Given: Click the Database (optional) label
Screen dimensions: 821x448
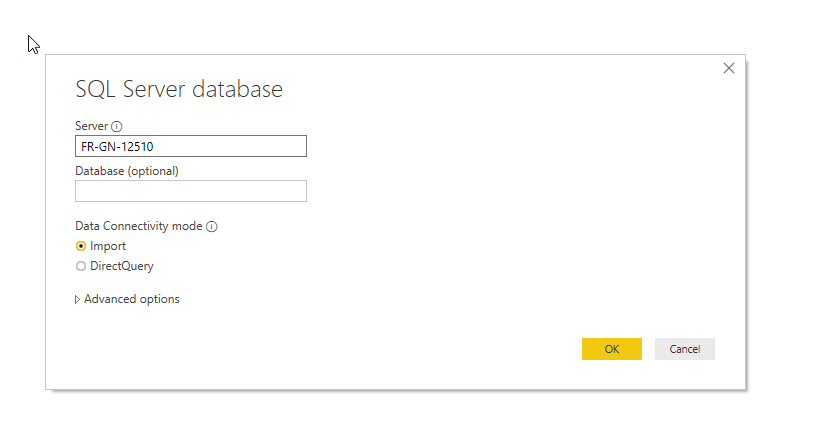Looking at the screenshot, I should coord(126,171).
